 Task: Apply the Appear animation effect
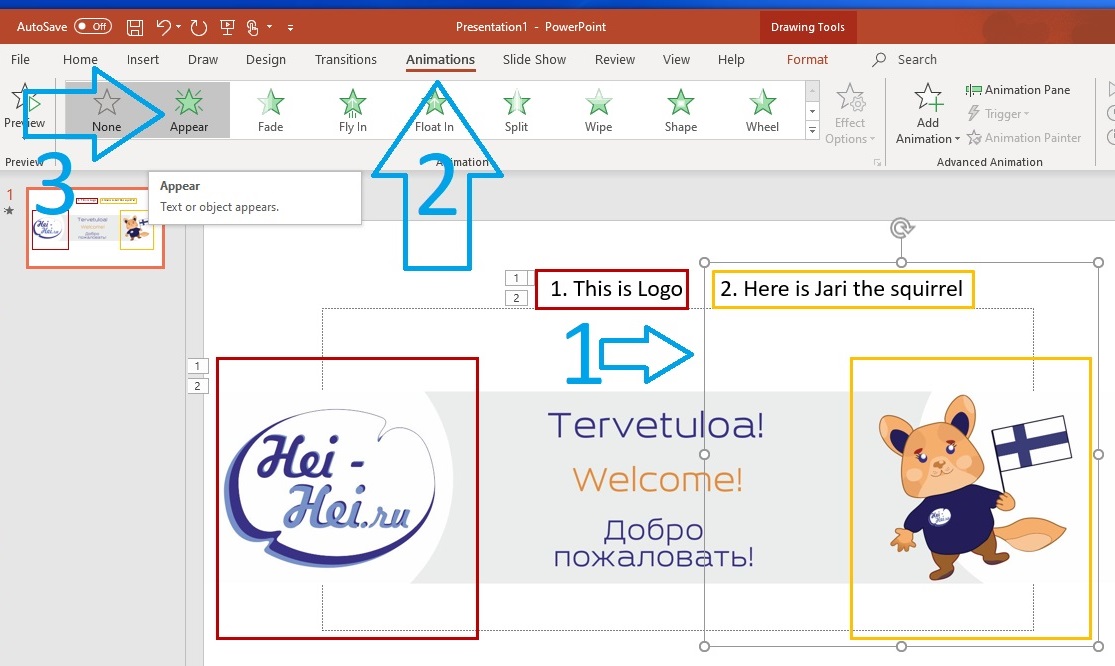click(x=188, y=110)
